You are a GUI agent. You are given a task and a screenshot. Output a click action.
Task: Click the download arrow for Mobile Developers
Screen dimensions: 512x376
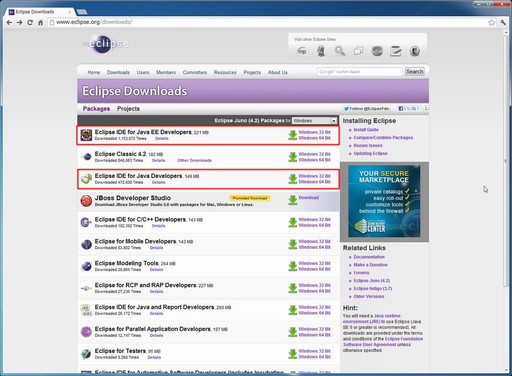tap(293, 244)
